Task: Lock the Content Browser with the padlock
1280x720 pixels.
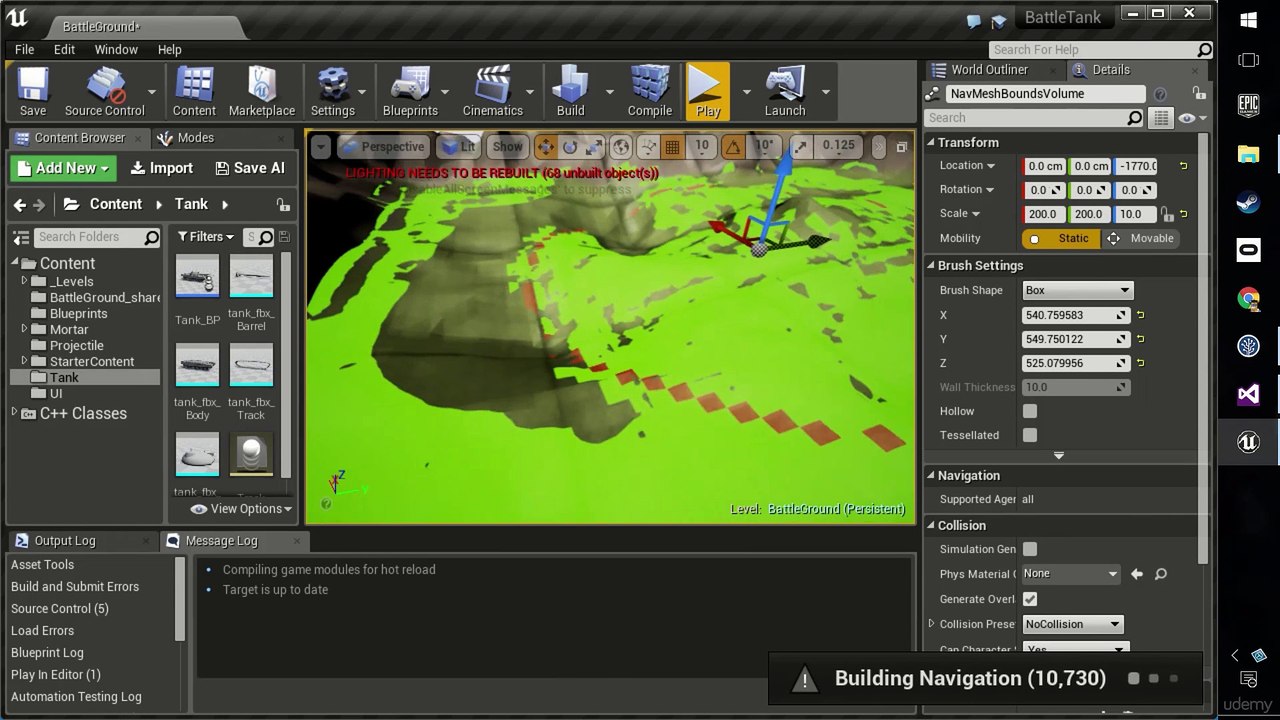Action: tap(284, 204)
